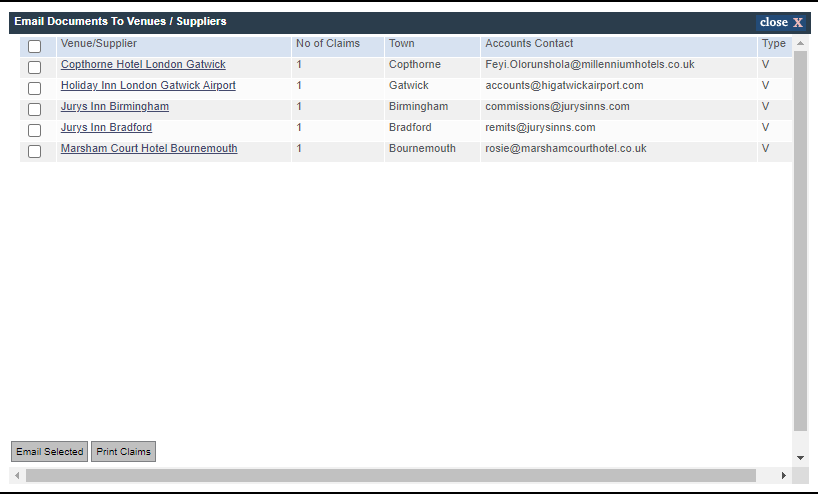Click the Type column header

click(775, 46)
